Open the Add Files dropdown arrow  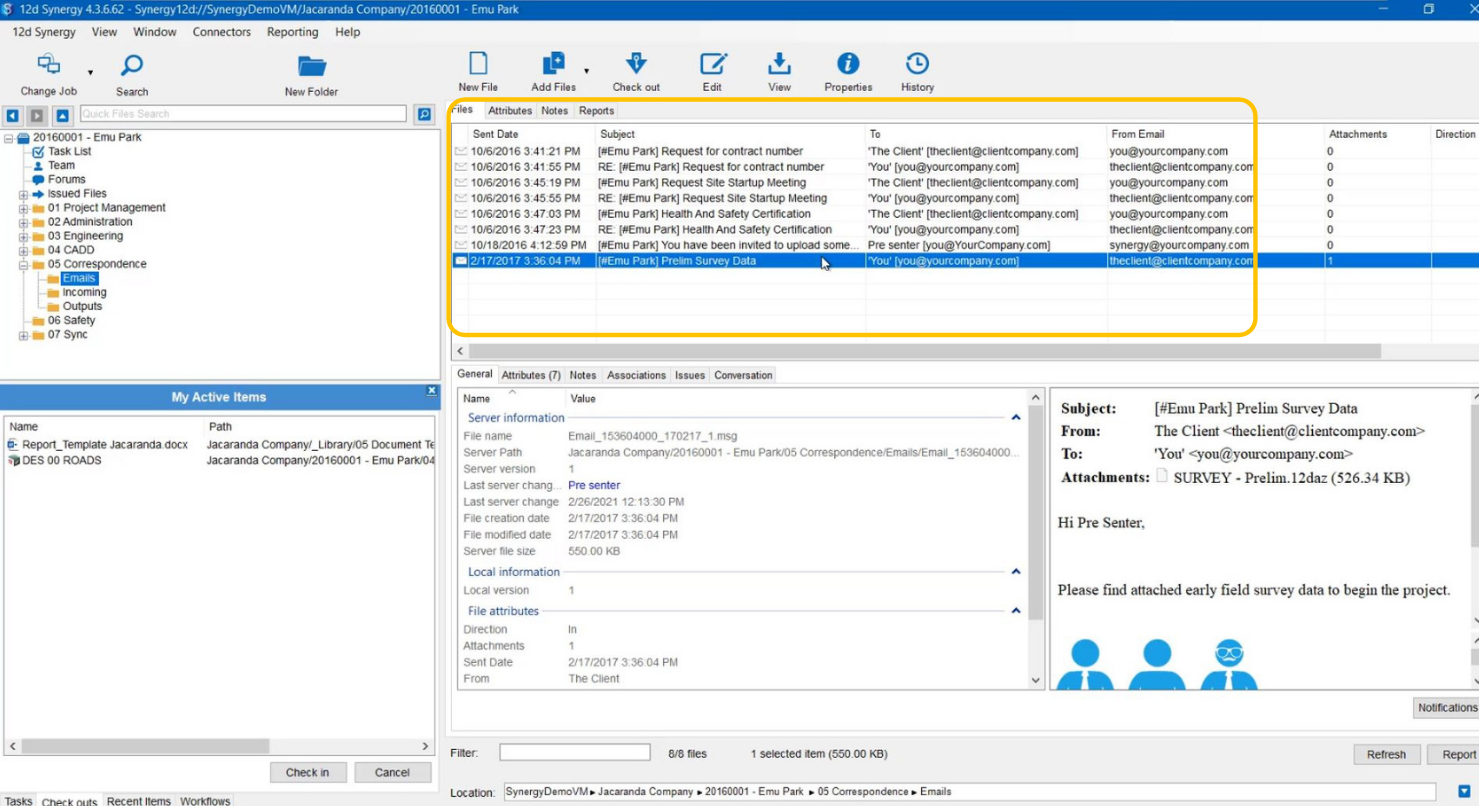(x=586, y=71)
